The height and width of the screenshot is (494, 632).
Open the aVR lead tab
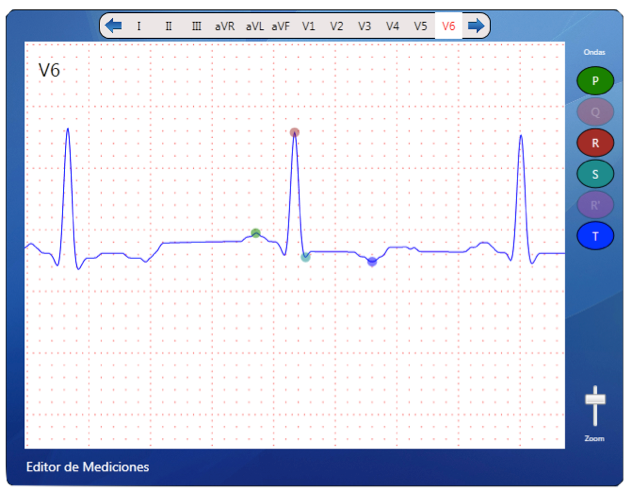(225, 26)
